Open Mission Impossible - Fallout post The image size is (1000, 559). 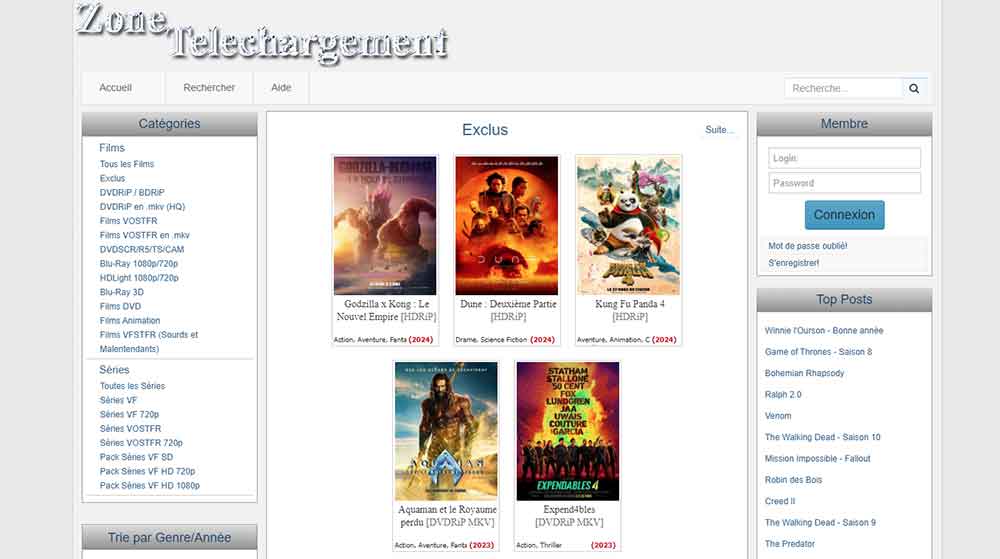[x=817, y=459]
